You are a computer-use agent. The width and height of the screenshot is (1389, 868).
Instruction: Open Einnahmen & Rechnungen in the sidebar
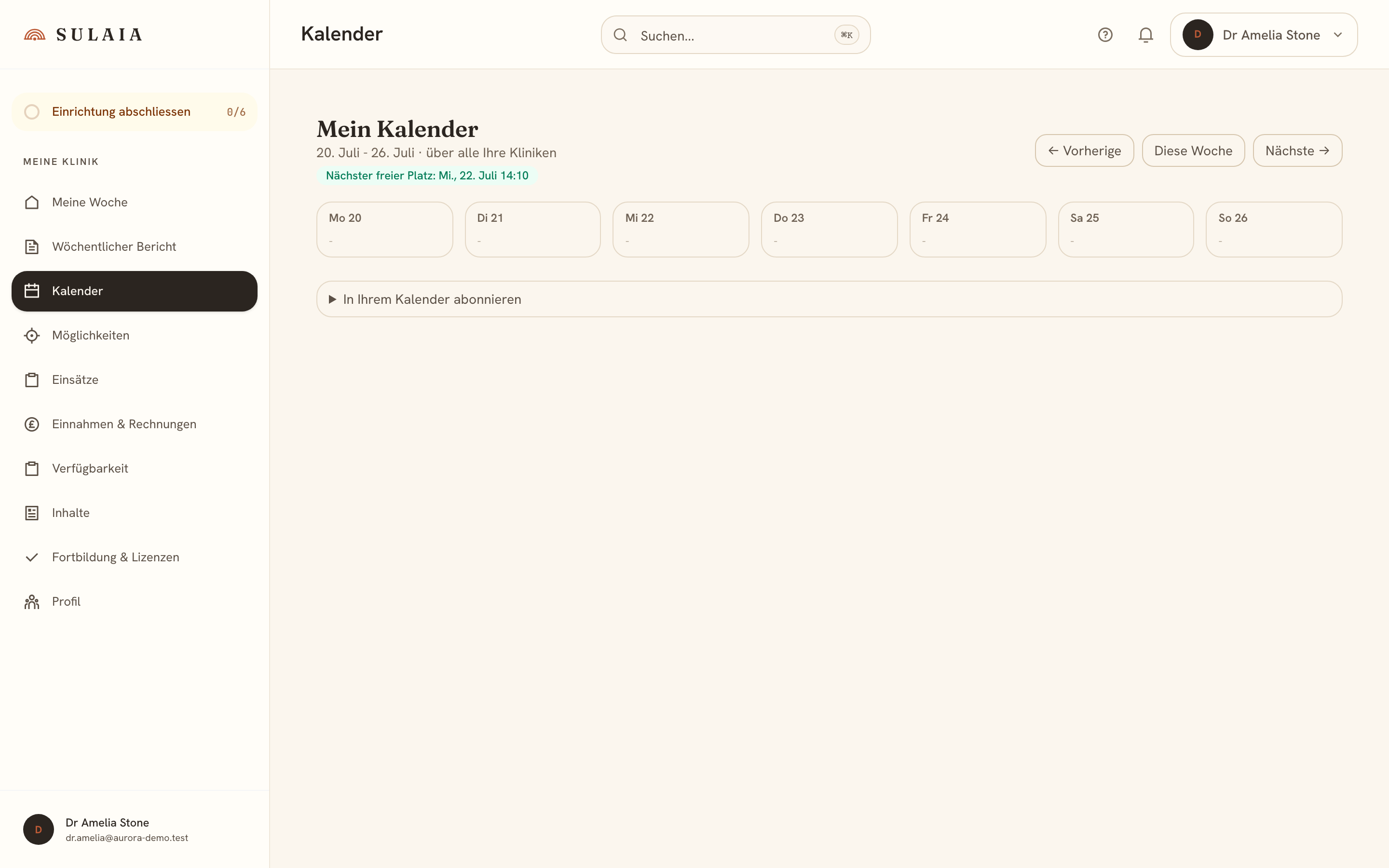coord(134,424)
